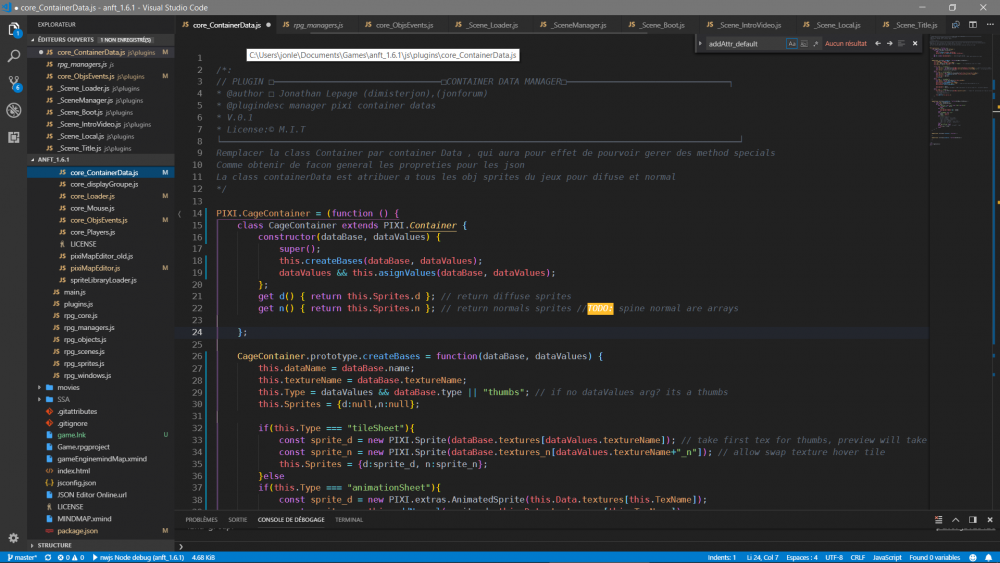Screen dimensions: 1000x563
Task: Select JavaScript language mode in status bar
Action: coord(886,557)
